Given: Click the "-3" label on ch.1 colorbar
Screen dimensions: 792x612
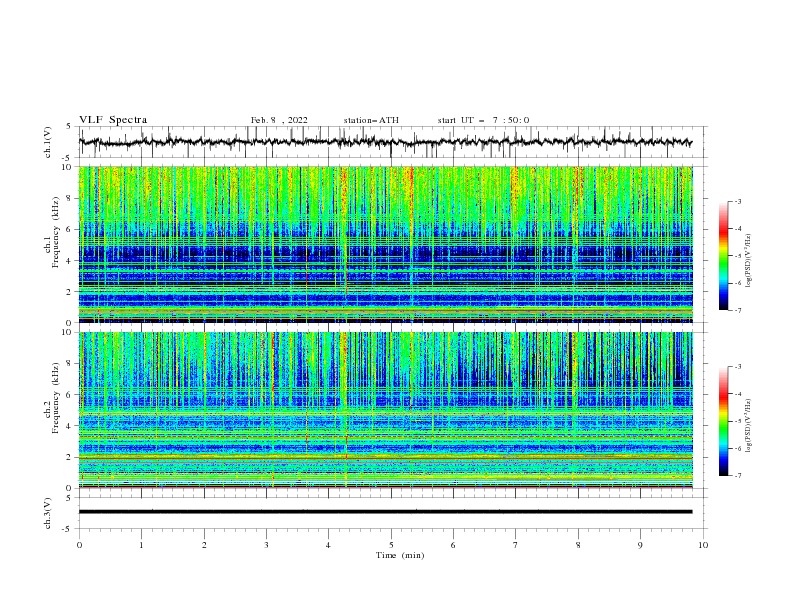Looking at the screenshot, I should (x=738, y=201).
